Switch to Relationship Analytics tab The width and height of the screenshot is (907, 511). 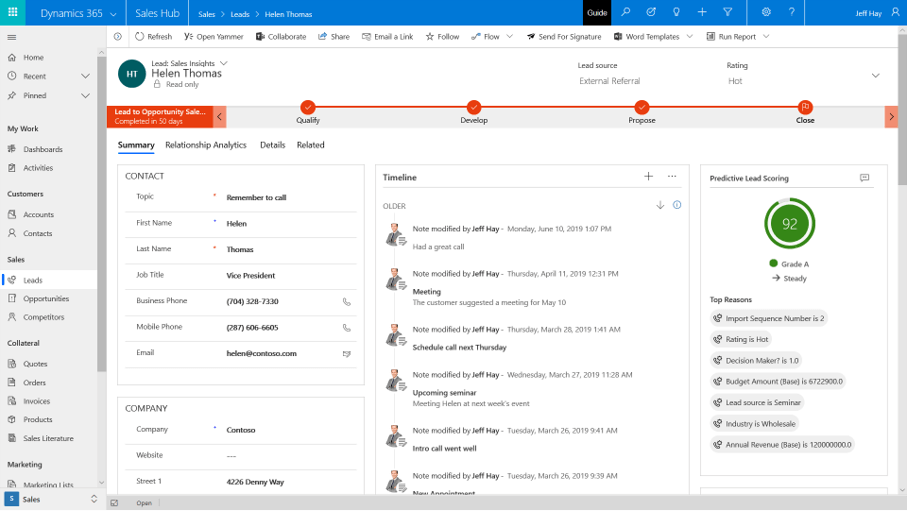(x=206, y=145)
